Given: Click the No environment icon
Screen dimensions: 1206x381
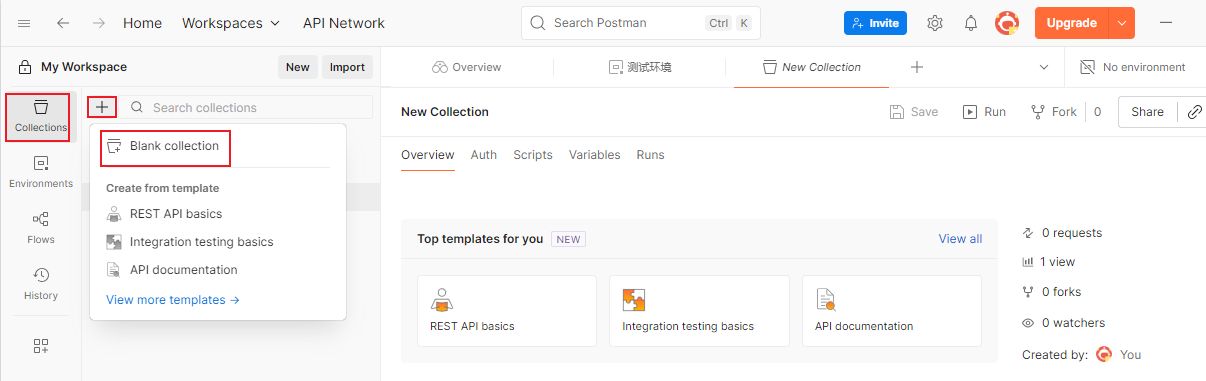Looking at the screenshot, I should (1087, 67).
